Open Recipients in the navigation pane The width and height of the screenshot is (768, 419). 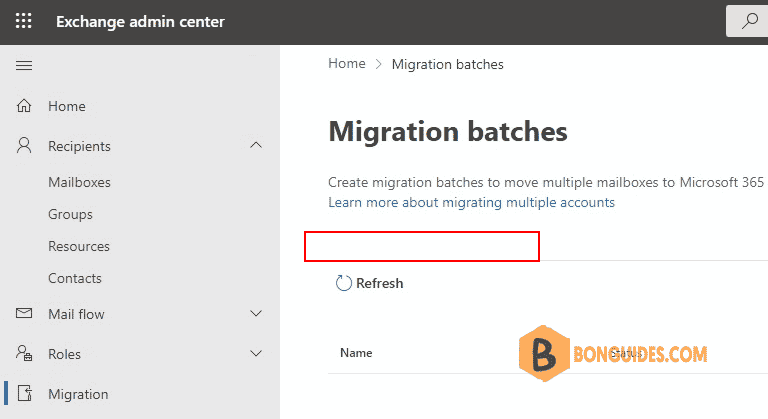coord(79,146)
